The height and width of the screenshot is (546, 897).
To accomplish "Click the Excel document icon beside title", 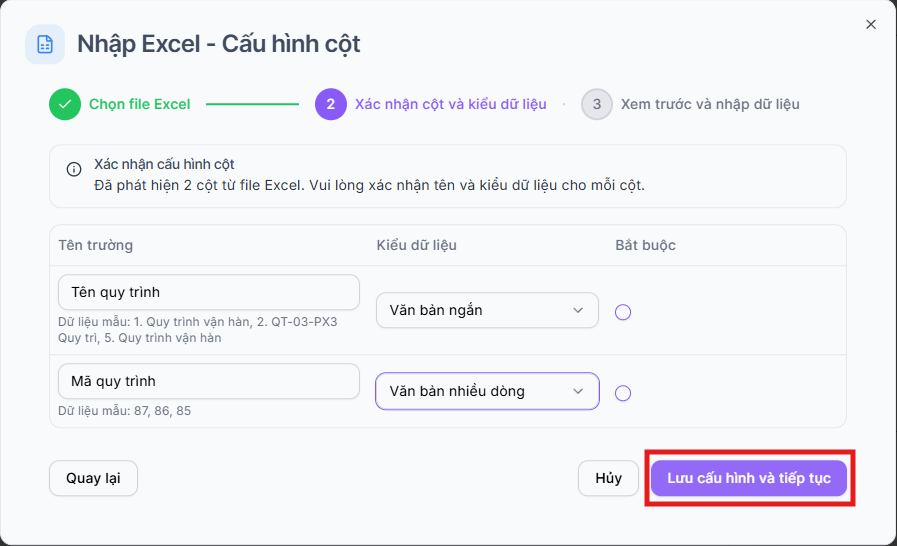I will coord(45,44).
